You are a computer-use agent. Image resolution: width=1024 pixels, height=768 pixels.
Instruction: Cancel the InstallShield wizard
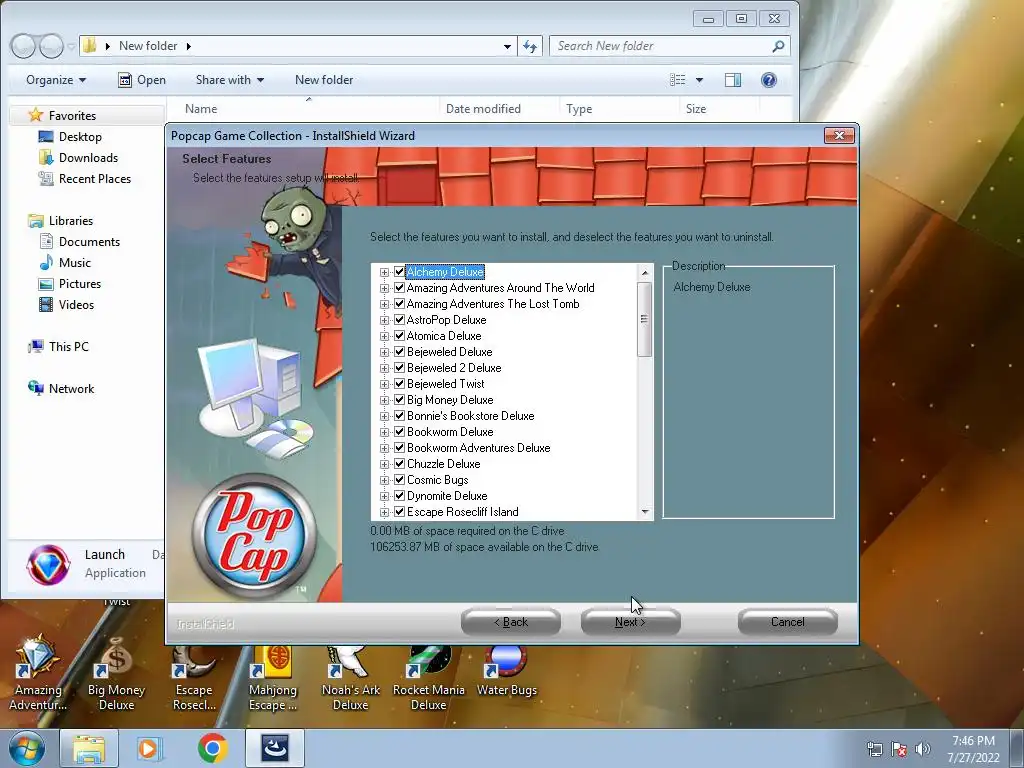[x=788, y=622]
